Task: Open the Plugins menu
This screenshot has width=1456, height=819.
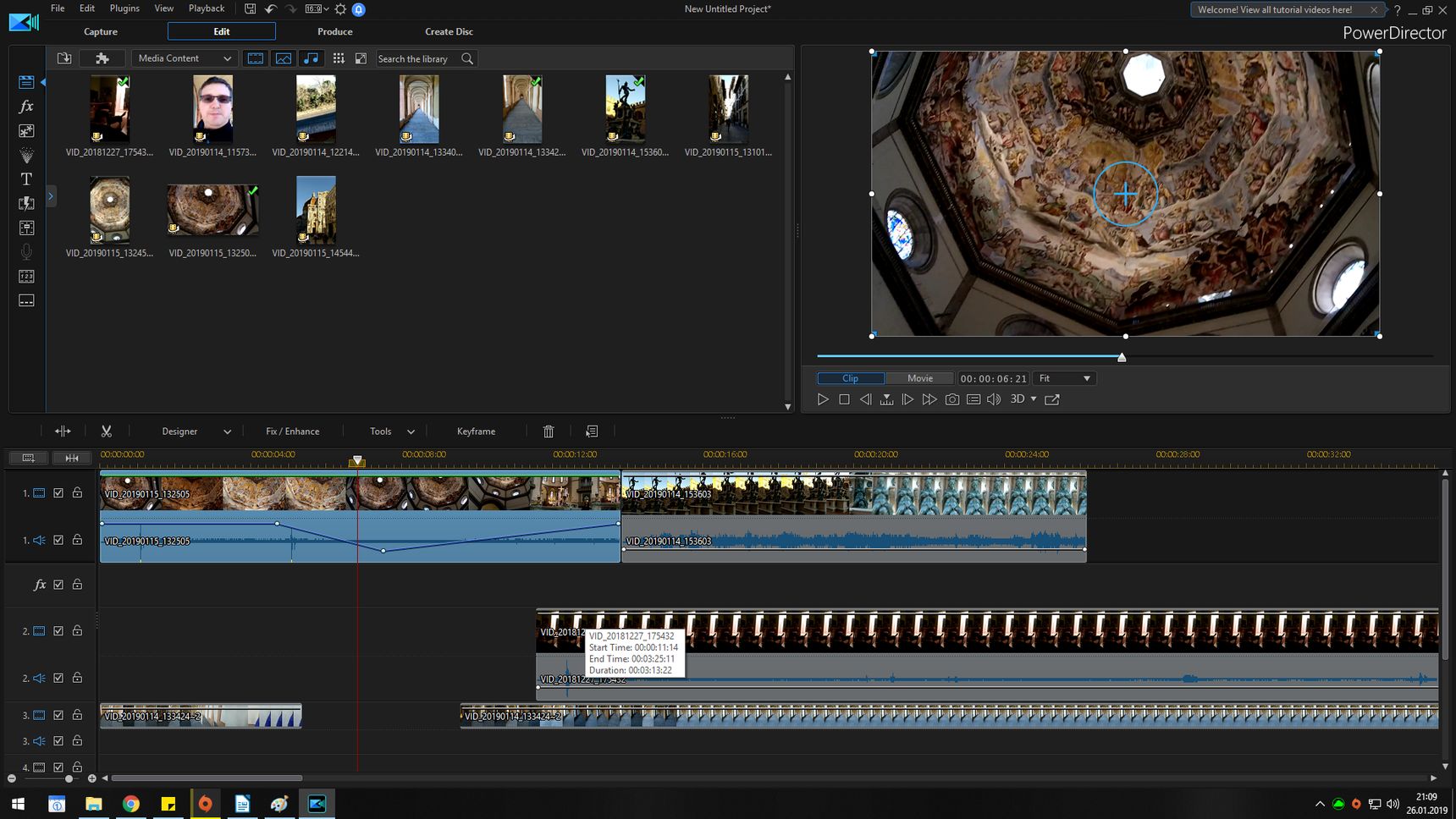Action: click(x=124, y=8)
